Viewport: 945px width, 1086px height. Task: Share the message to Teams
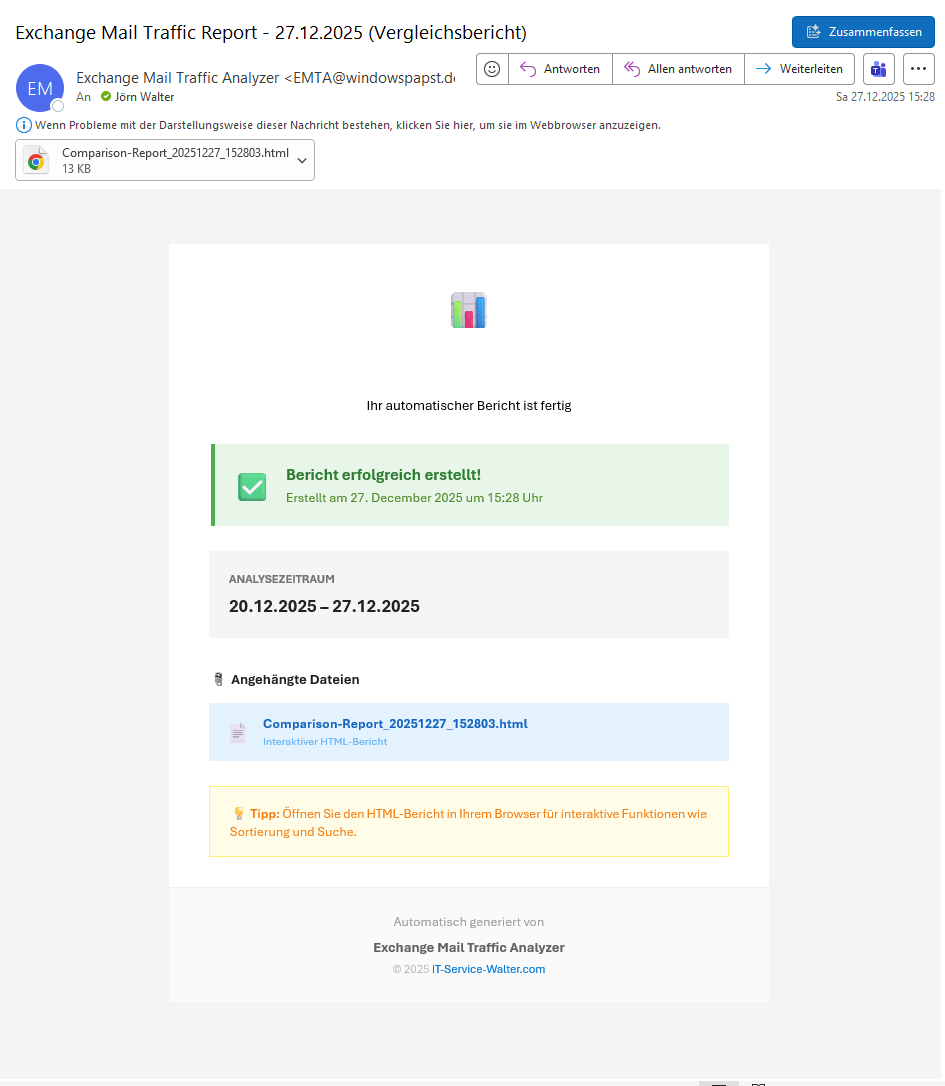coord(879,69)
